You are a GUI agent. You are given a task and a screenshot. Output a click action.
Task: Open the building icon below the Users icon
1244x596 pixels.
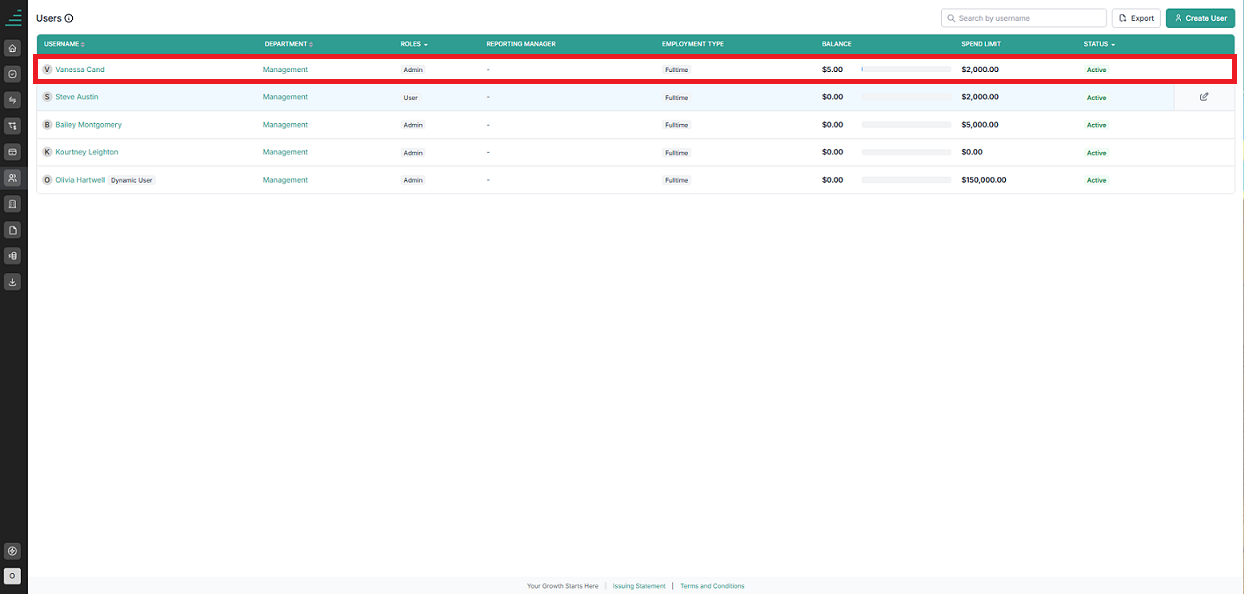[12, 204]
